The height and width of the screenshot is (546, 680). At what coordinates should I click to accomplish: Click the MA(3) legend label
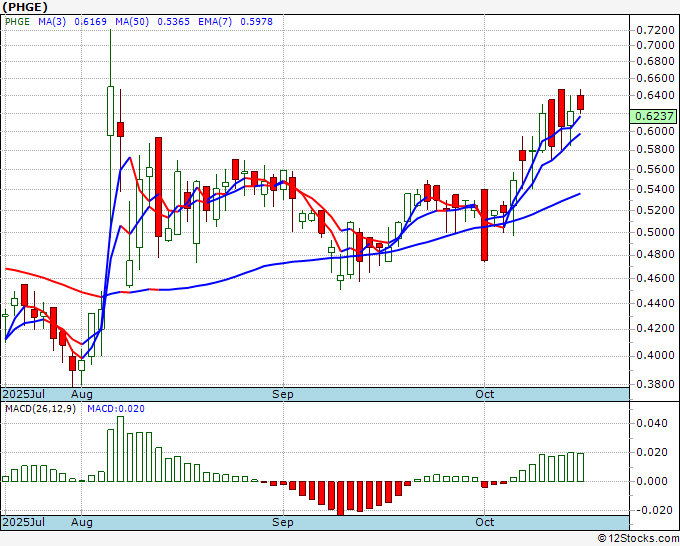coord(52,22)
